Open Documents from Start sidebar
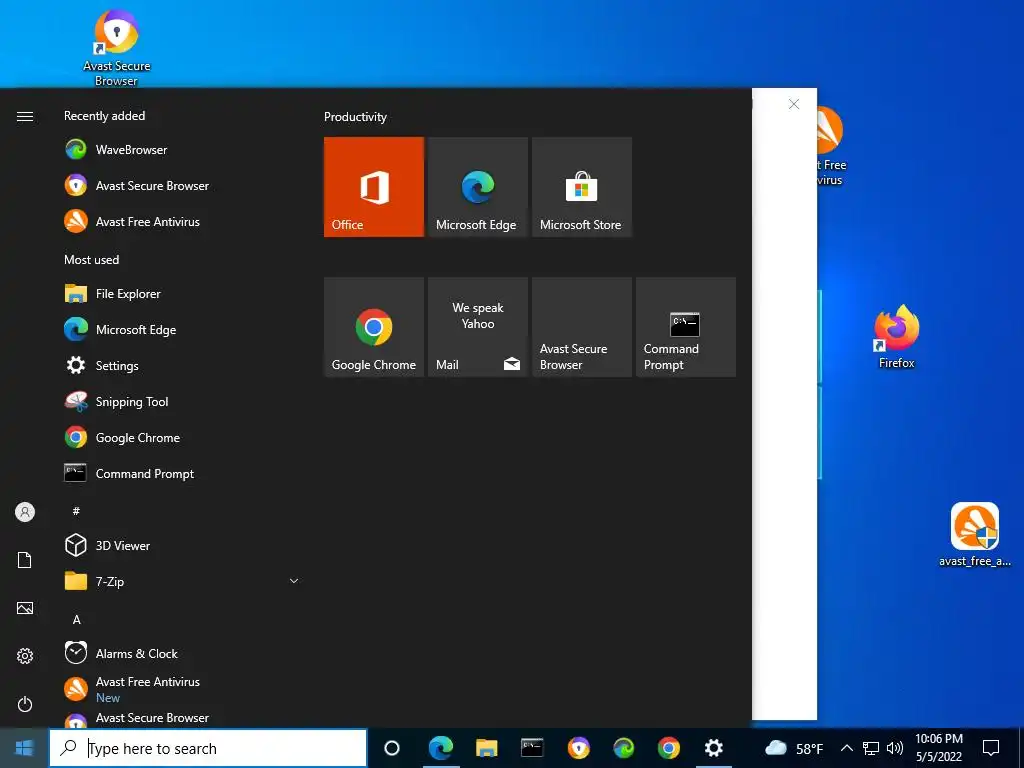The image size is (1024, 768). (x=25, y=560)
